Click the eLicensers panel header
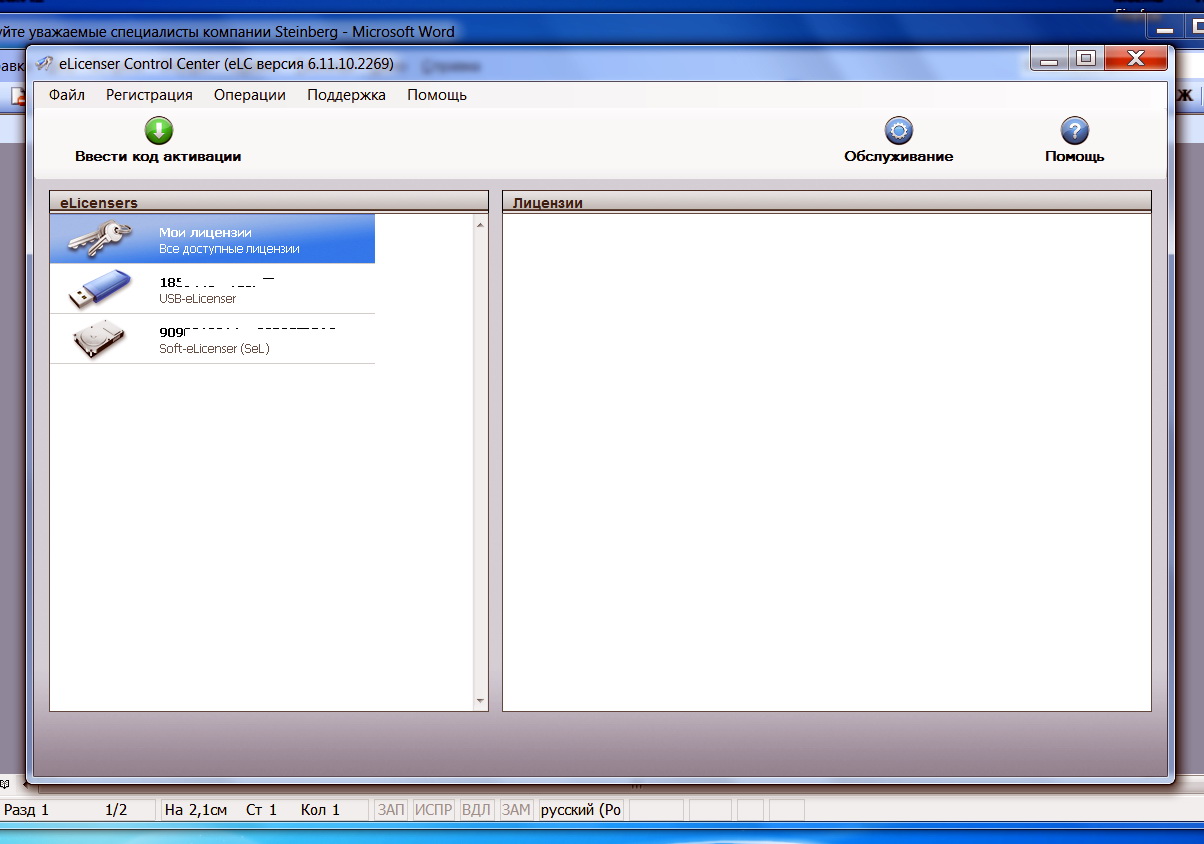1204x844 pixels. (x=269, y=202)
